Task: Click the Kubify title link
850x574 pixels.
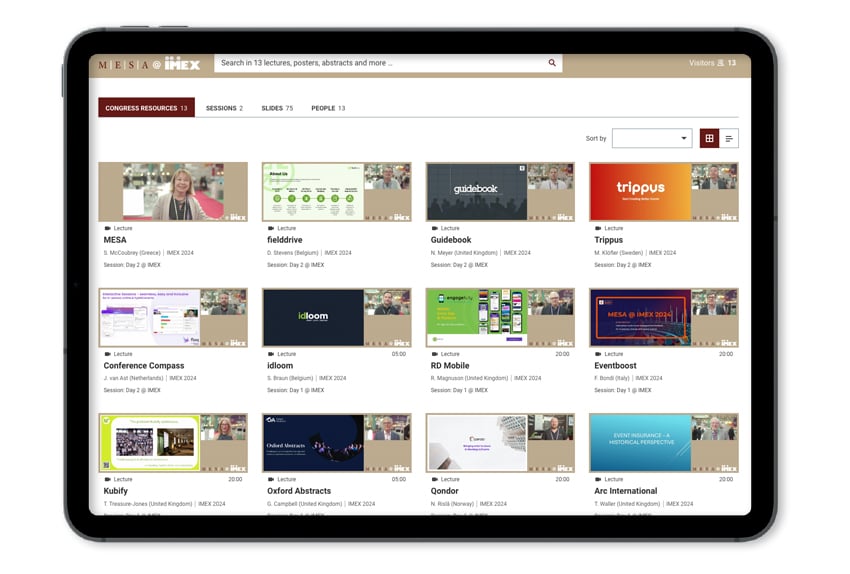Action: [115, 491]
